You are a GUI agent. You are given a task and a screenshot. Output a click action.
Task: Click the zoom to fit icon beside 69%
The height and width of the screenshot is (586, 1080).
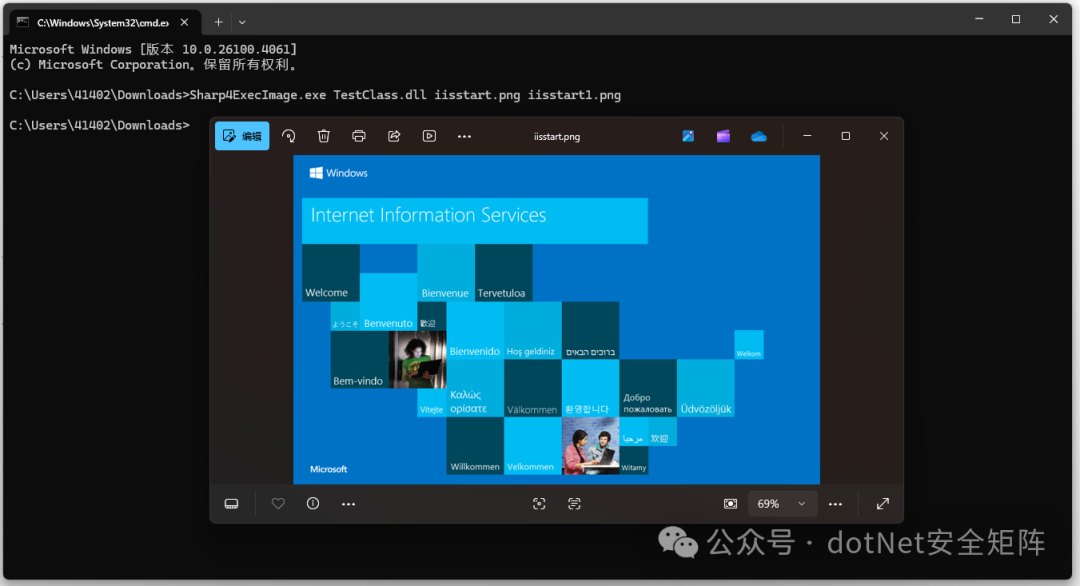point(730,504)
